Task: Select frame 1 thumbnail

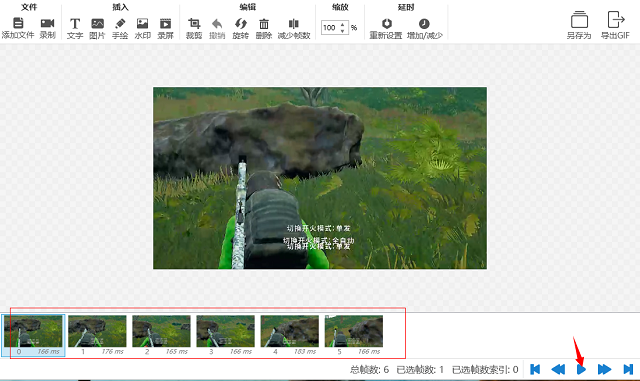Action: click(97, 331)
